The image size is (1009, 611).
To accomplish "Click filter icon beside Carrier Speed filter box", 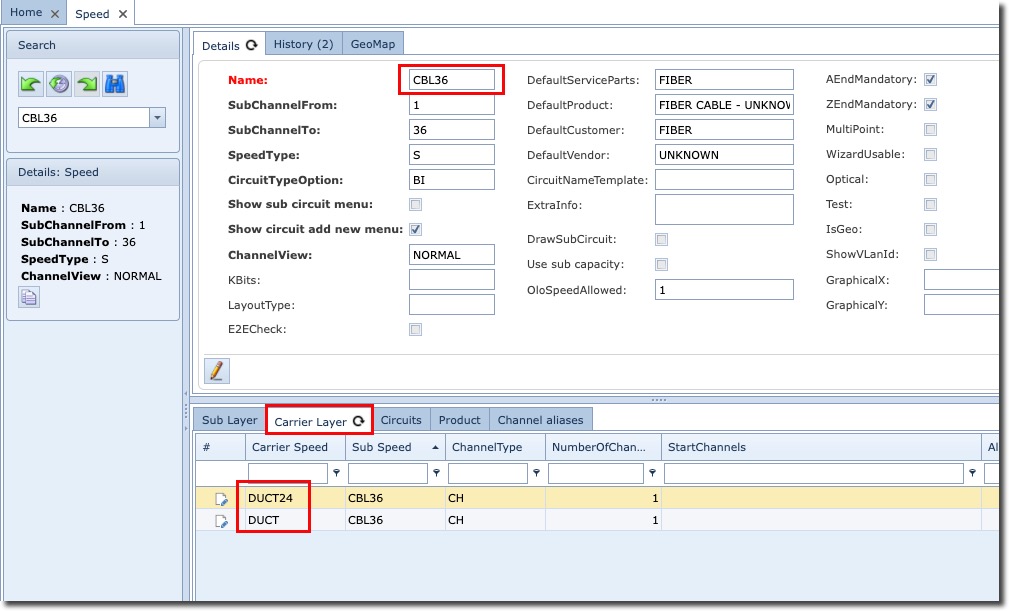I will (x=336, y=474).
